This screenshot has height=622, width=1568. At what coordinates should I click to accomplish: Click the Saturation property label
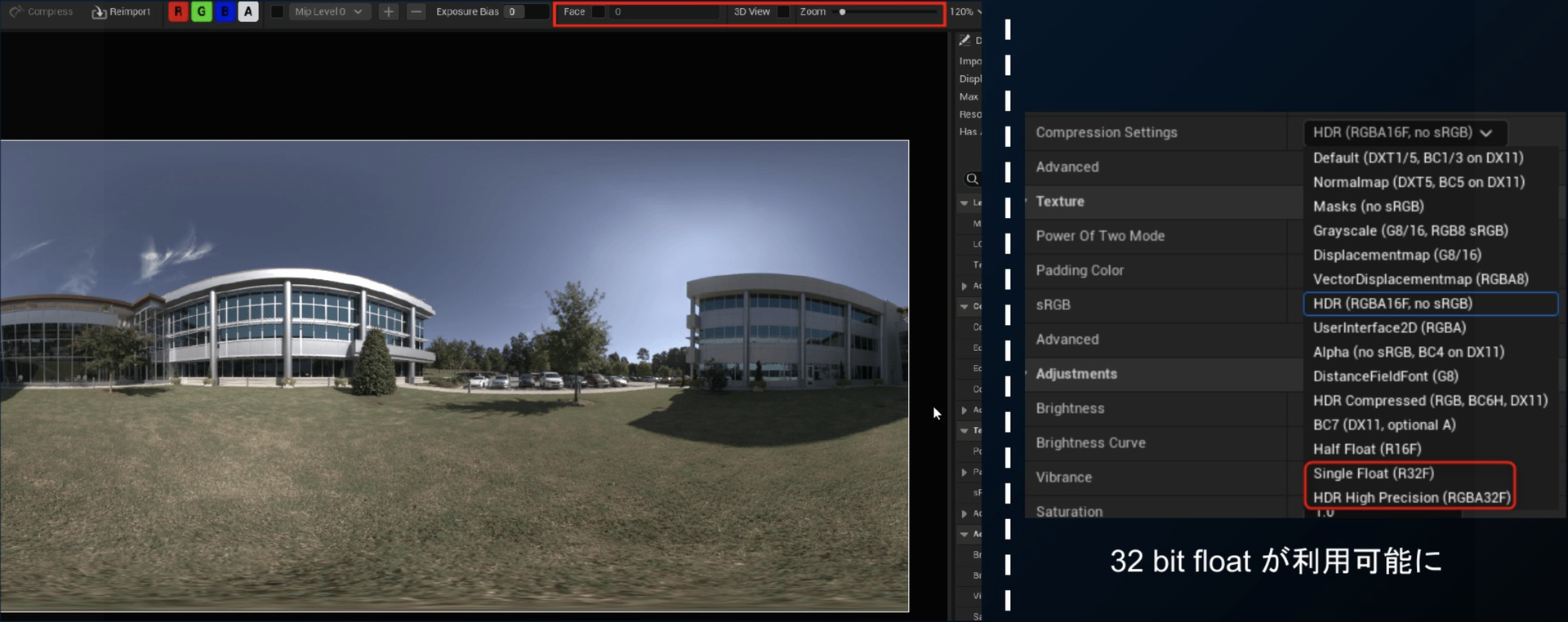[x=1069, y=511]
